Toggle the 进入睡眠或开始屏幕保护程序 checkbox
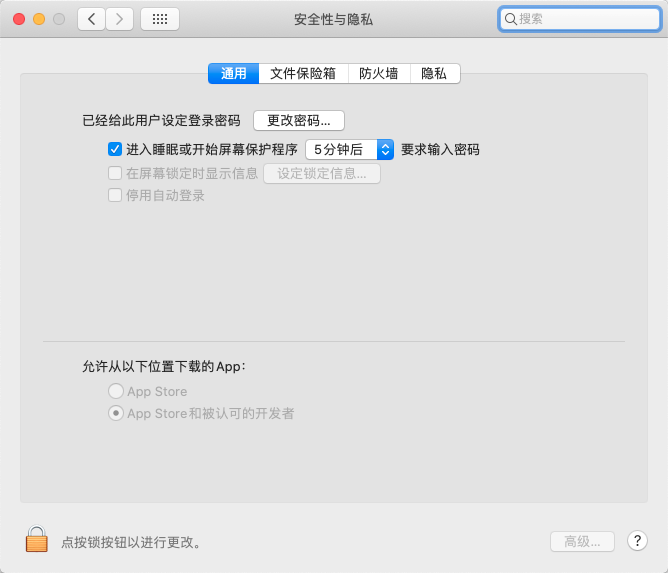The width and height of the screenshot is (668, 573). click(x=114, y=150)
